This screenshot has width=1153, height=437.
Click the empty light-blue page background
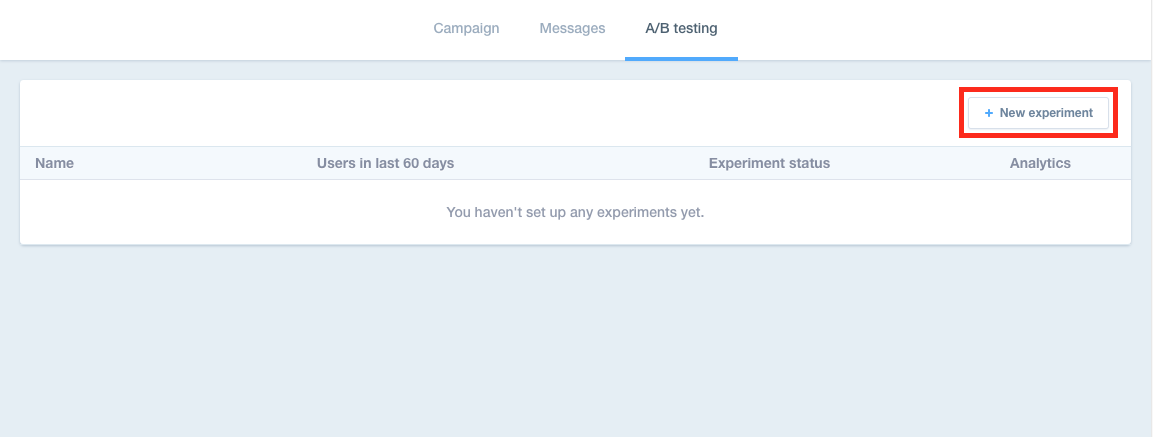(575, 340)
